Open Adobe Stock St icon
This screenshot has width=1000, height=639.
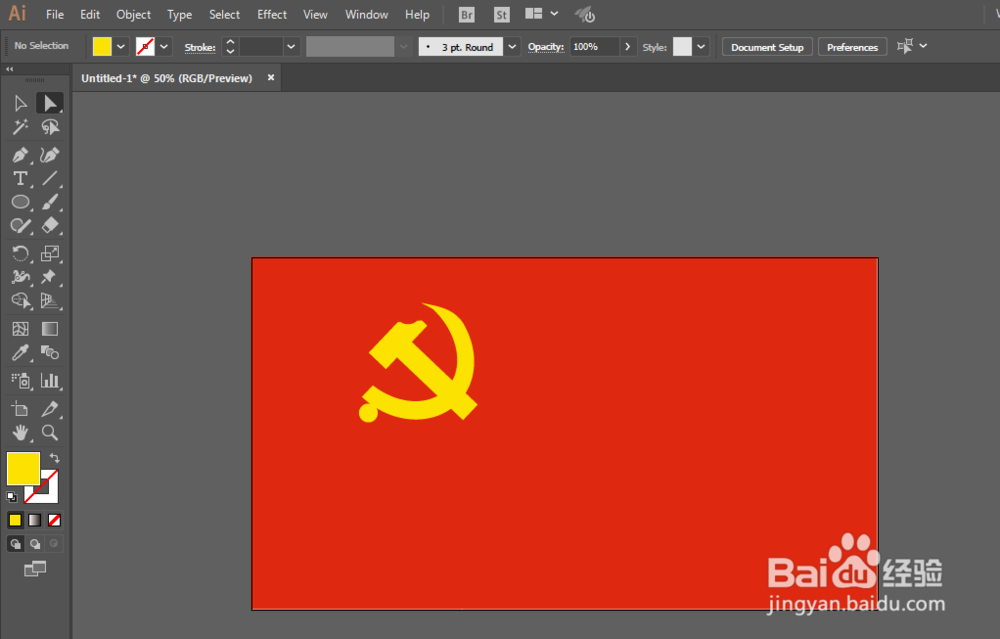click(x=502, y=15)
